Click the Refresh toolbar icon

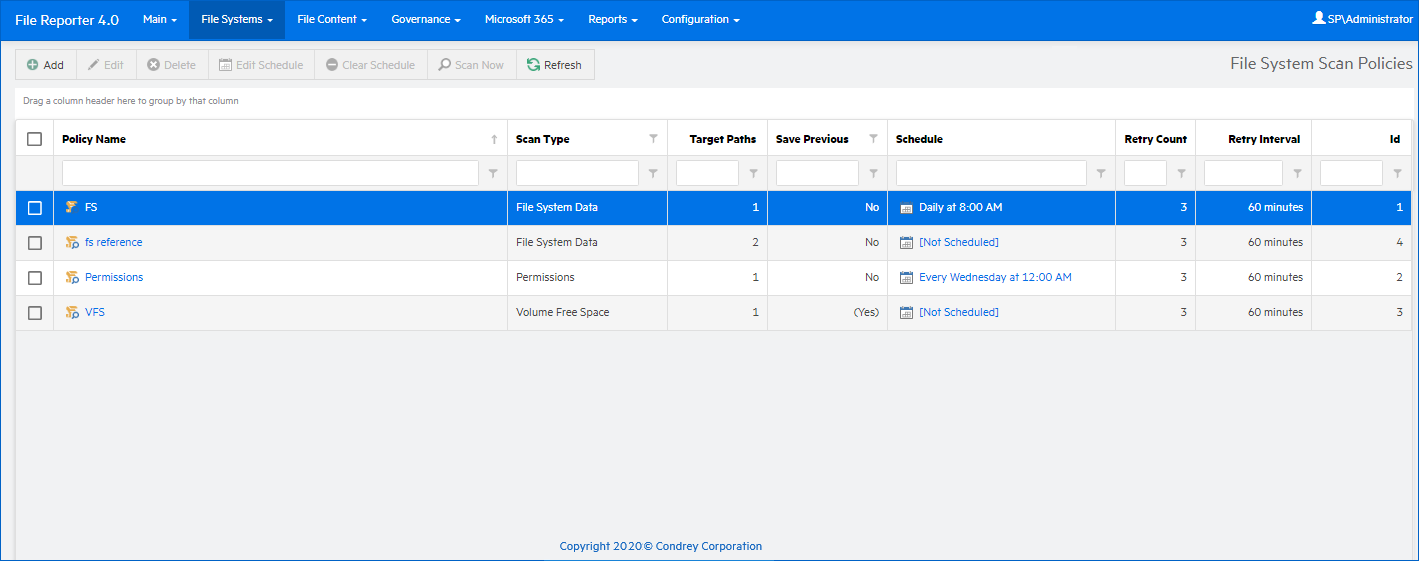pyautogui.click(x=534, y=65)
